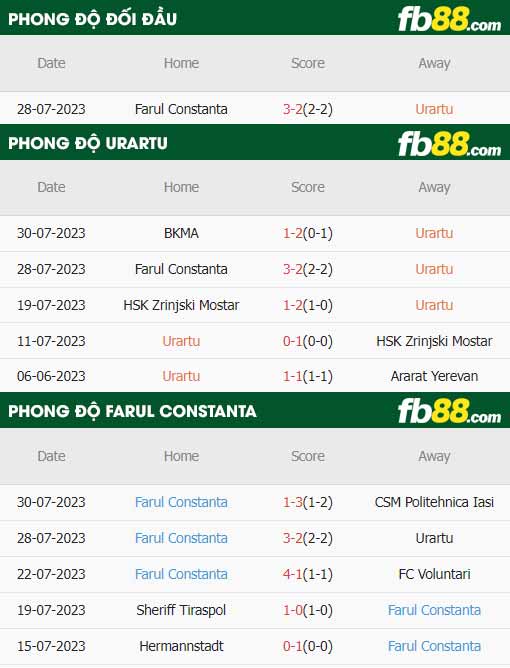Open the Hermannstadt team link
The height and width of the screenshot is (668, 510).
tap(181, 646)
